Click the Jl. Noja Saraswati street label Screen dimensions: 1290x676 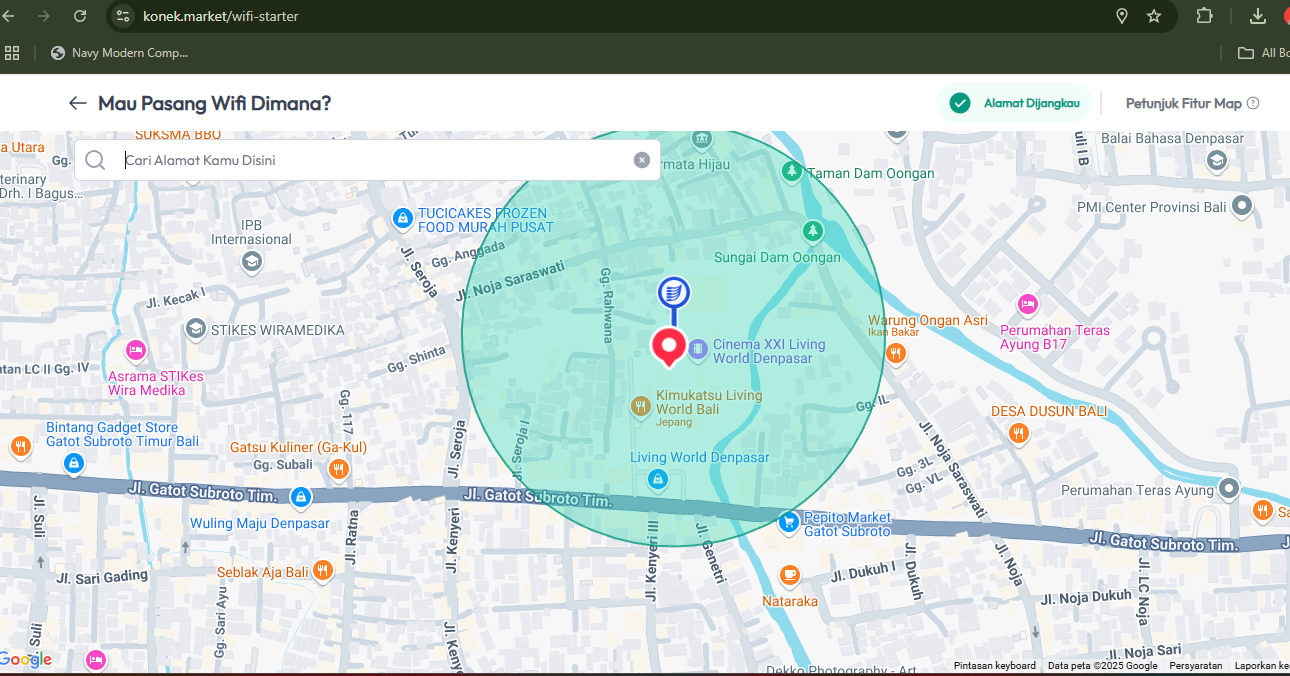tap(510, 281)
